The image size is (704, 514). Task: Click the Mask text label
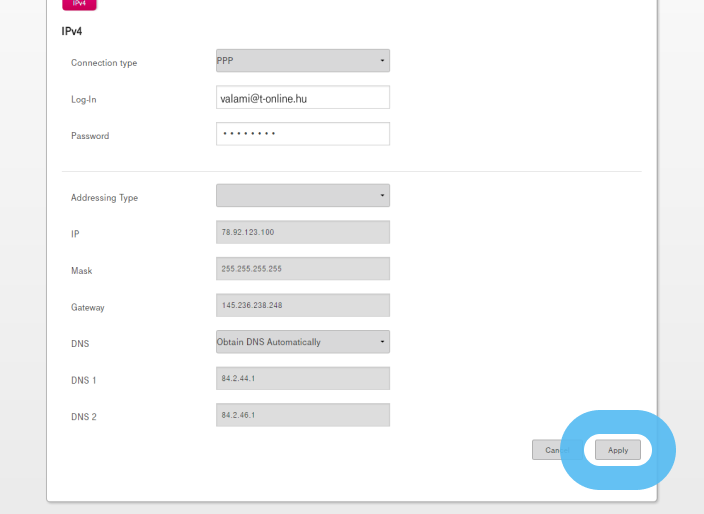81,271
